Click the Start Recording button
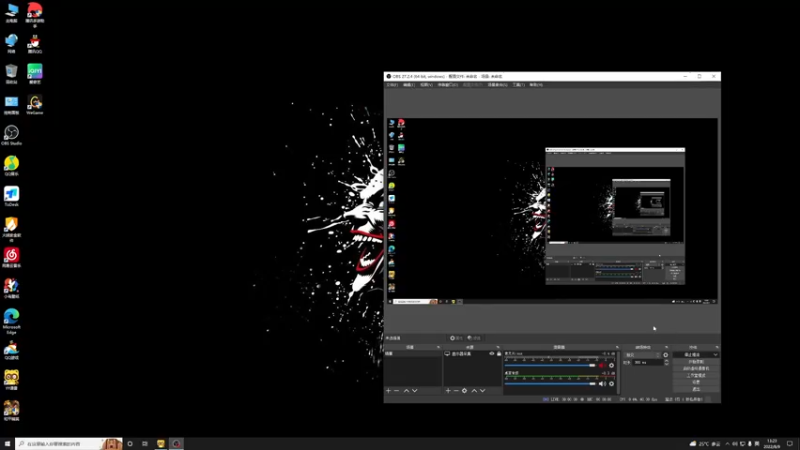The height and width of the screenshot is (450, 800). click(x=696, y=362)
